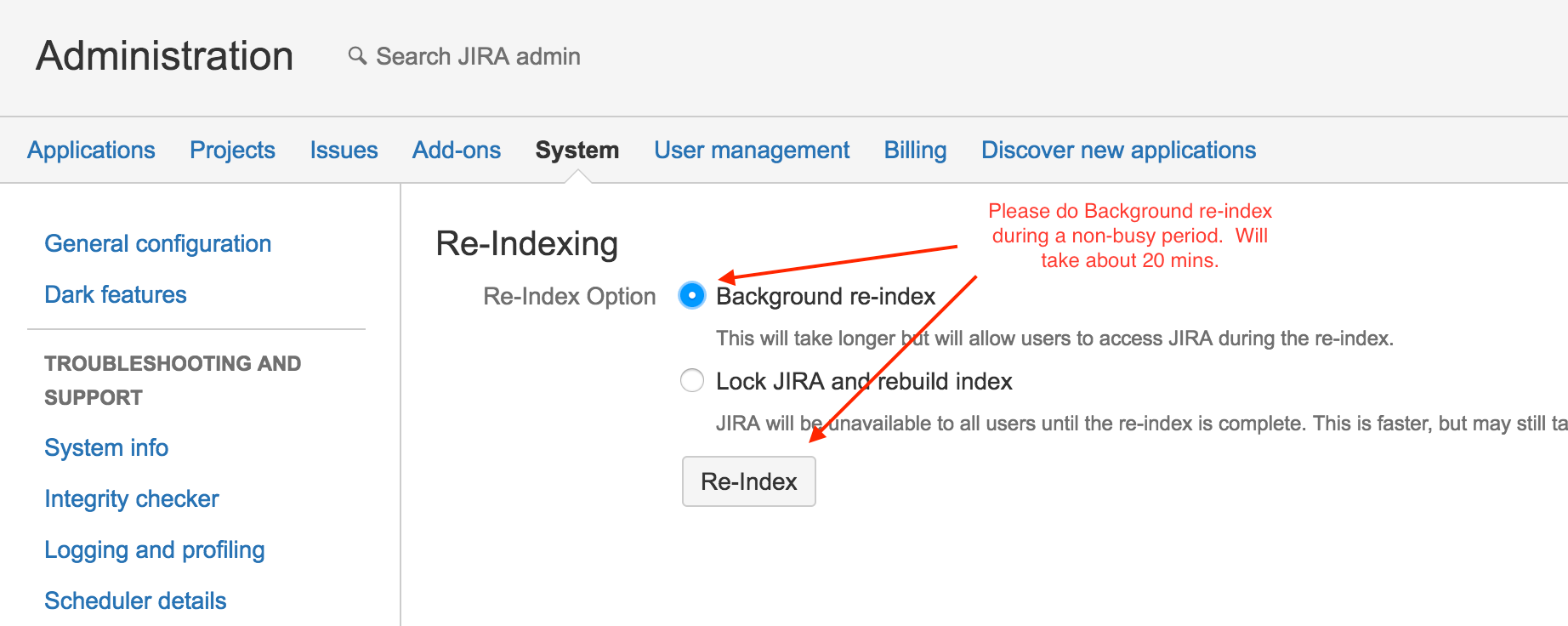The height and width of the screenshot is (626, 1568).
Task: Click the Administration heading
Action: click(x=165, y=56)
